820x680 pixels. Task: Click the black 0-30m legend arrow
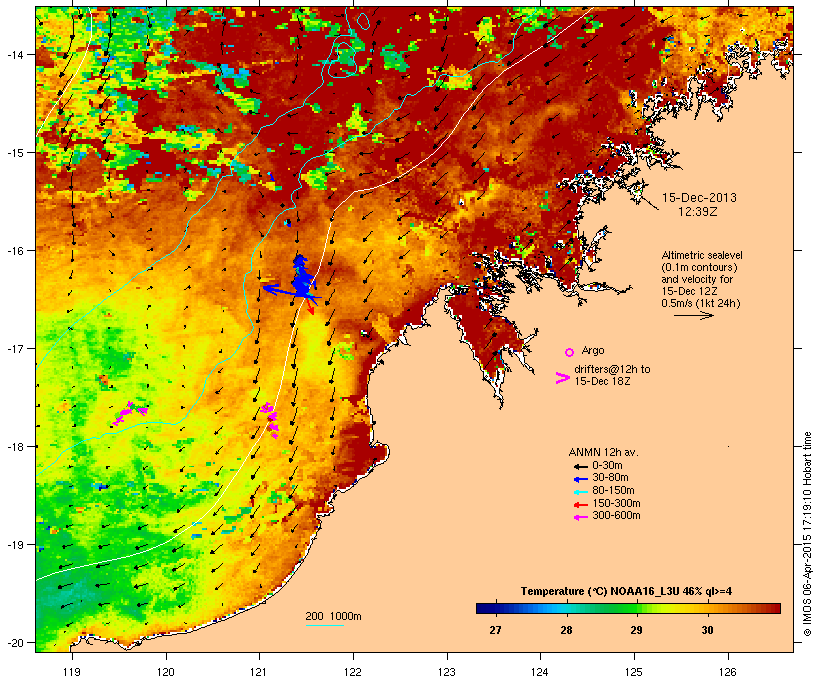580,467
